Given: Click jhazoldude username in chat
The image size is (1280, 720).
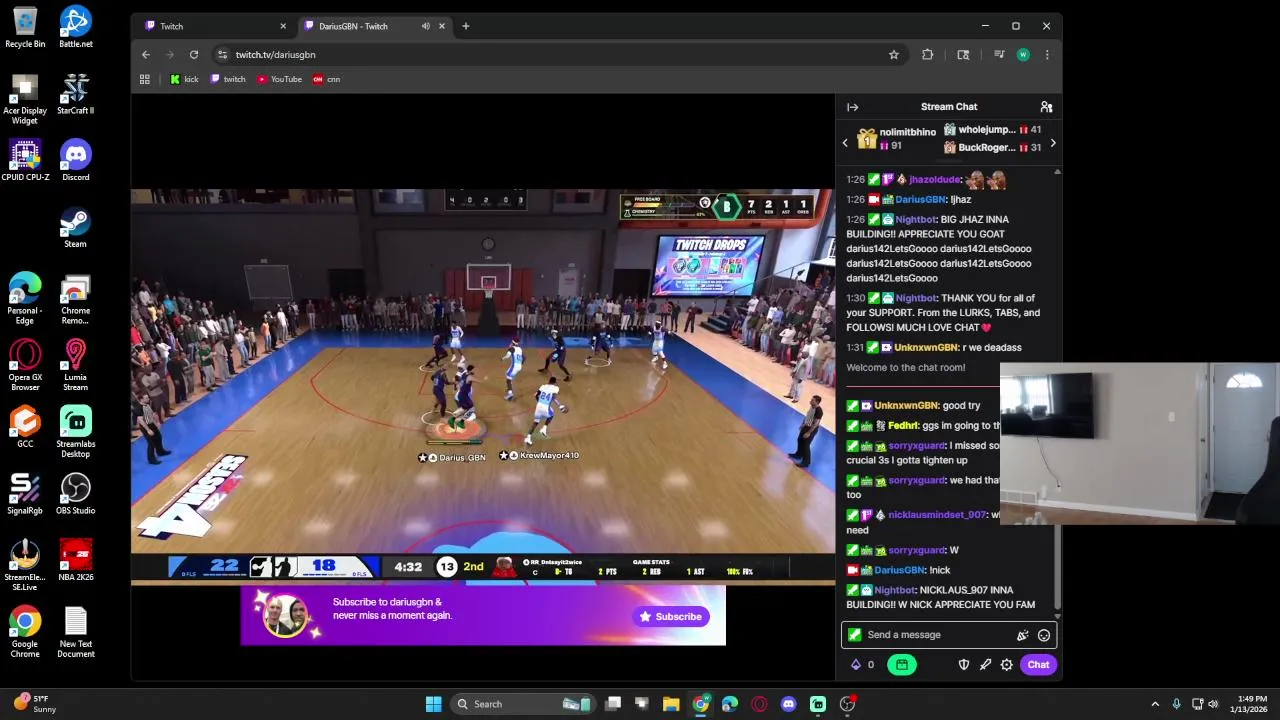Looking at the screenshot, I should 935,180.
